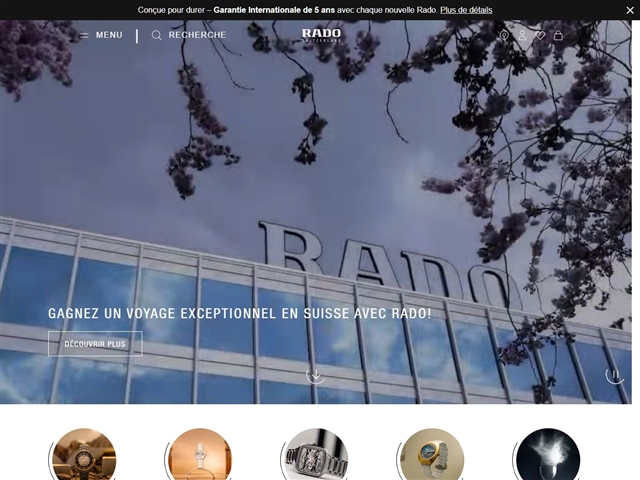Open the shopping bag icon

point(558,36)
